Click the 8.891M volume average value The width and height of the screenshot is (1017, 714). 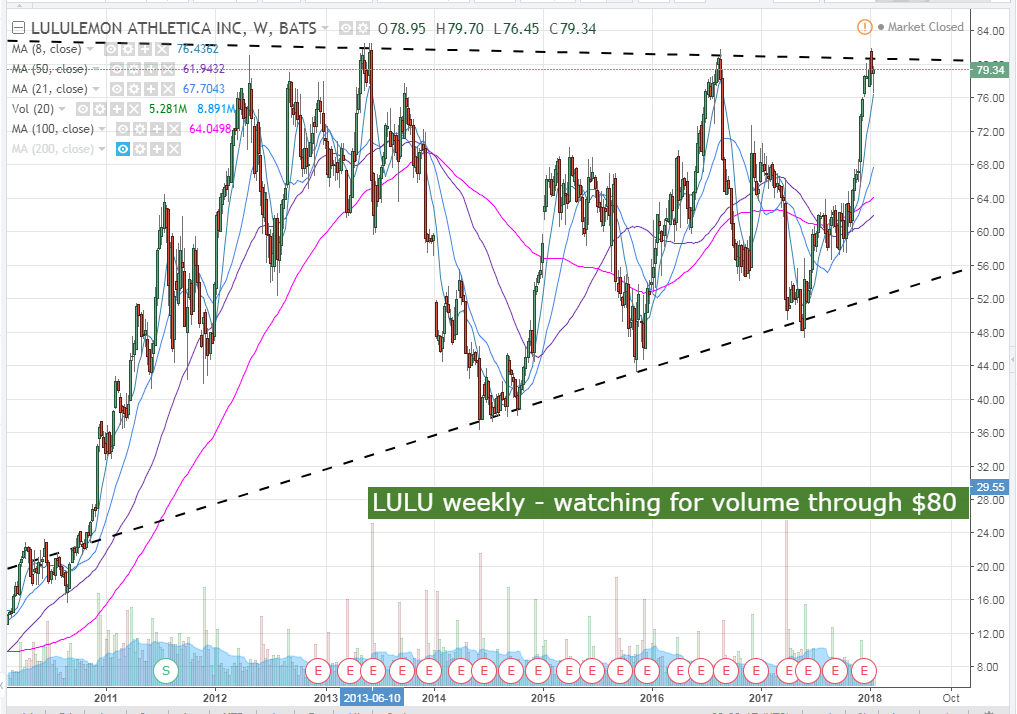[217, 109]
